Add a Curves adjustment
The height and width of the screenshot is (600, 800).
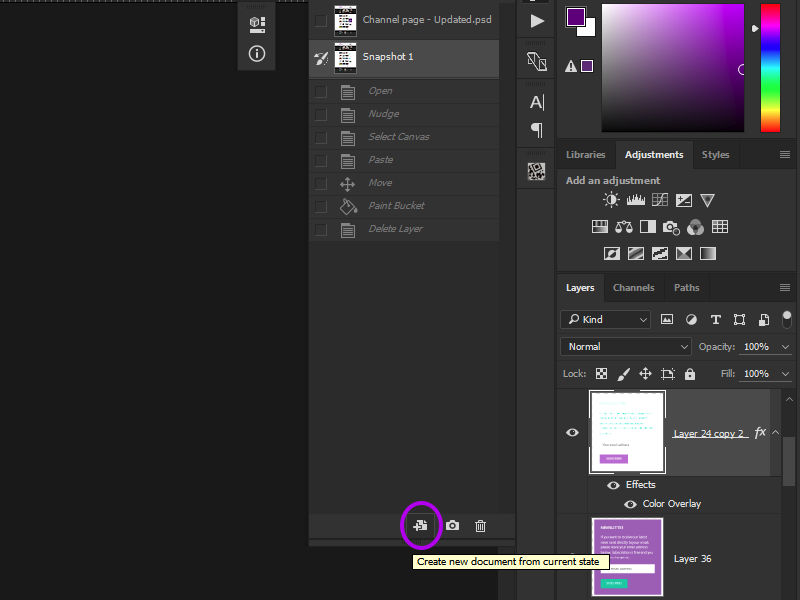coord(660,200)
